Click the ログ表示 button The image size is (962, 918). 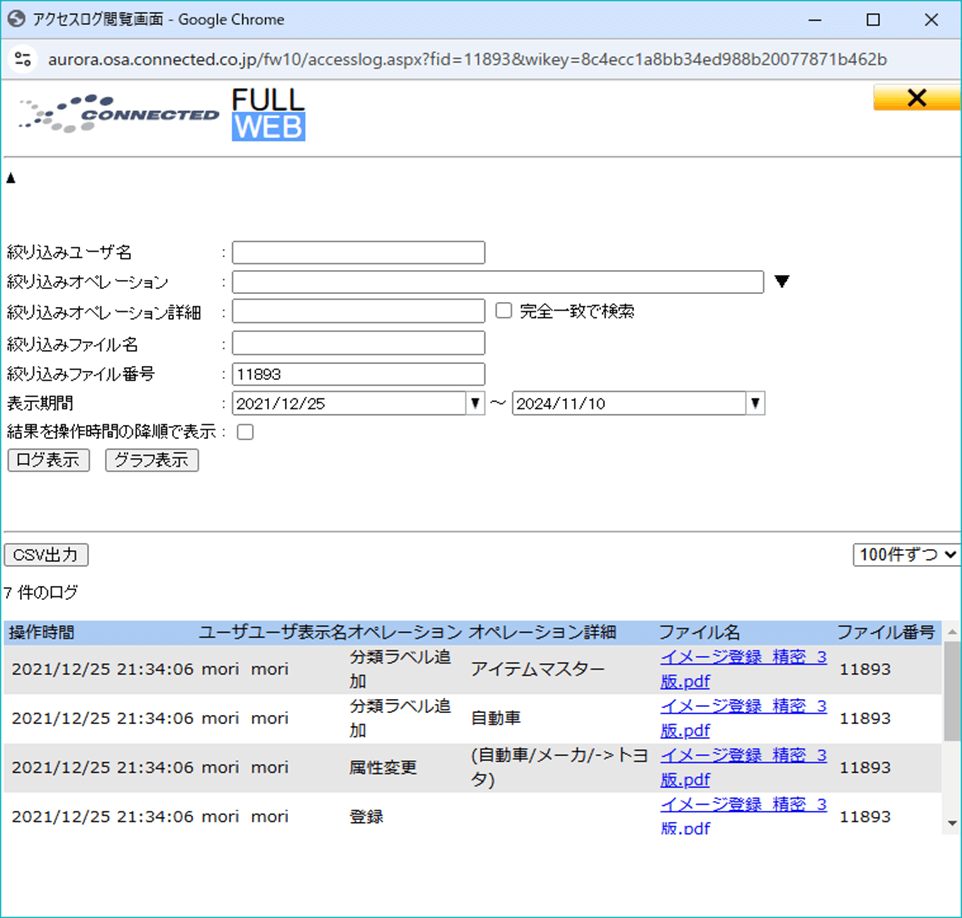47,460
